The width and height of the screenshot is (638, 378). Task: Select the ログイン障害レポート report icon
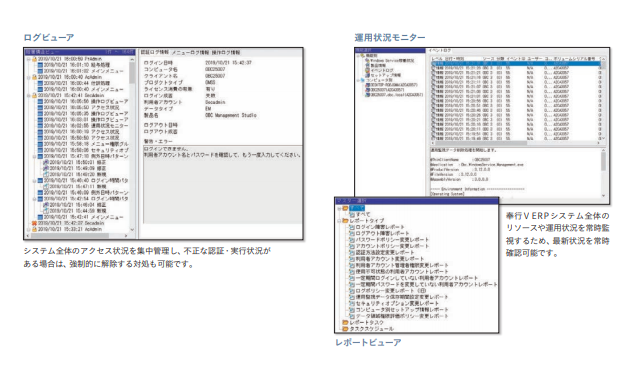coord(352,227)
